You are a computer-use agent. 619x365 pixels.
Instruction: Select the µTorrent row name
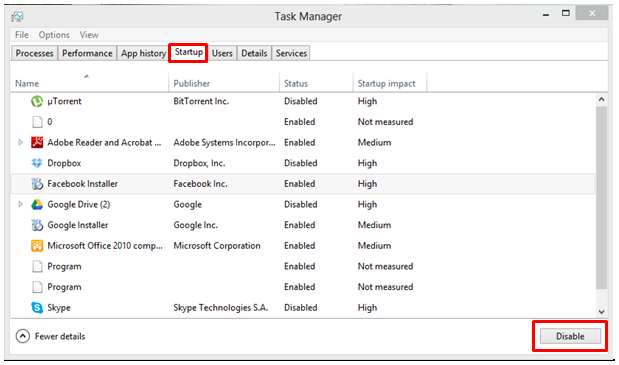coord(64,101)
